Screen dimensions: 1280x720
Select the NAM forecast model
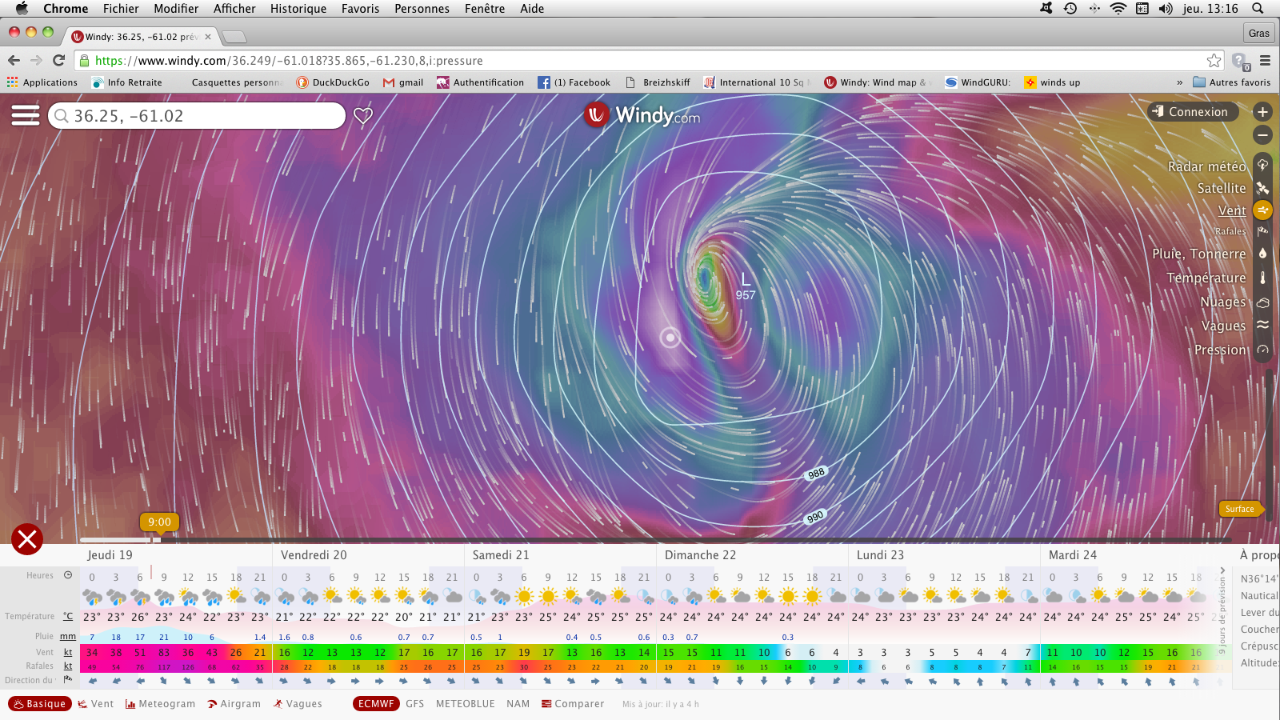(x=518, y=703)
